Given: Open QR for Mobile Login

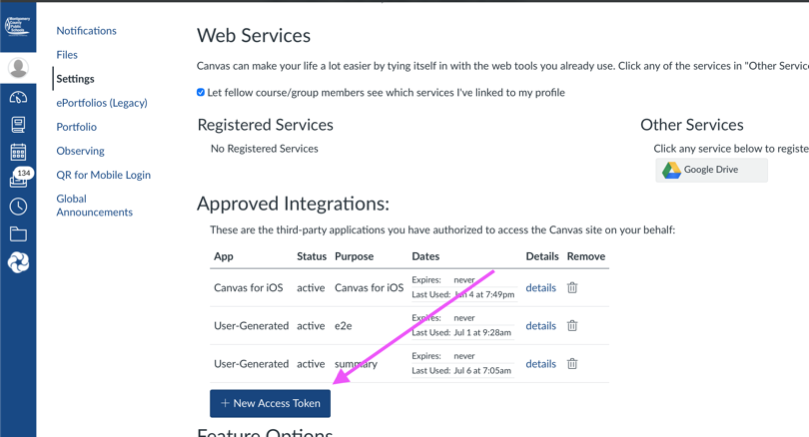Looking at the screenshot, I should [103, 175].
